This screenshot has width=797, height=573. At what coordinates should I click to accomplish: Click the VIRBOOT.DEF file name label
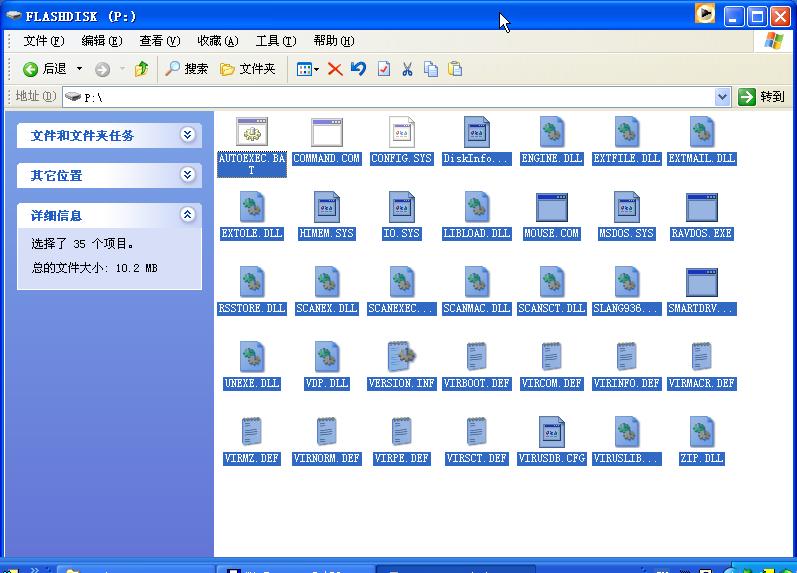click(x=476, y=383)
